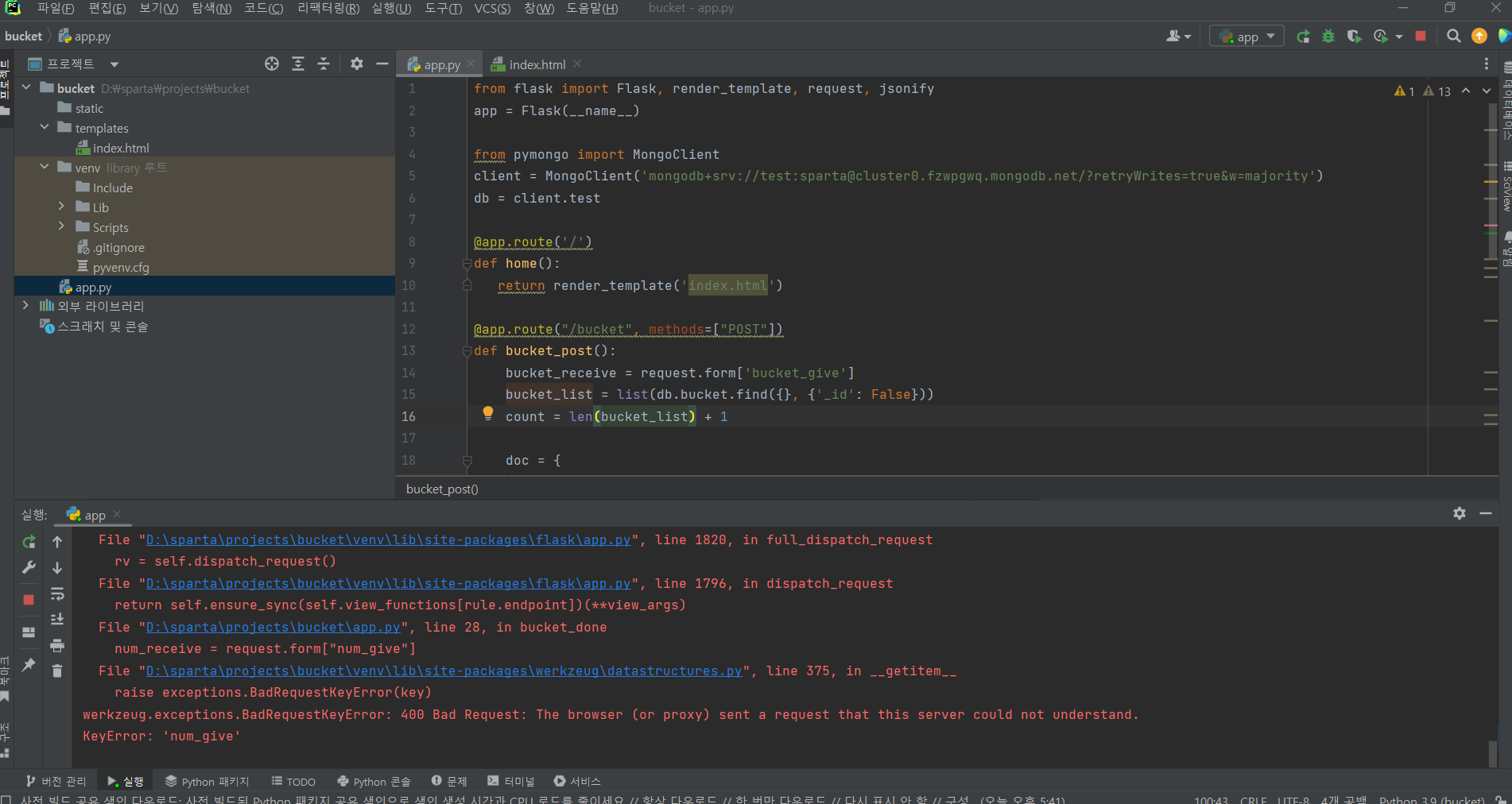Start debugging with the bug icon
The height and width of the screenshot is (804, 1512).
click(1328, 37)
